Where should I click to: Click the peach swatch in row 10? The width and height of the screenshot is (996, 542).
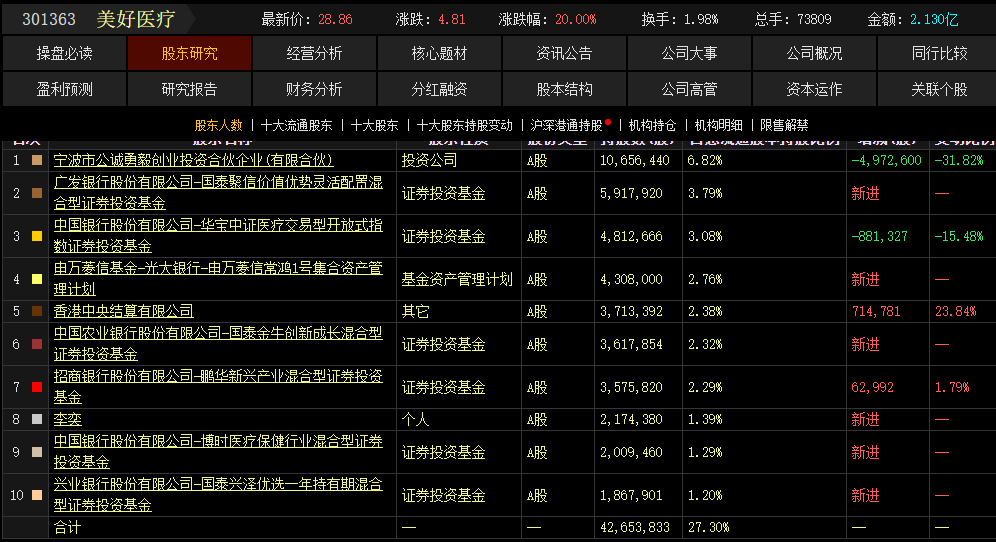coord(37,495)
